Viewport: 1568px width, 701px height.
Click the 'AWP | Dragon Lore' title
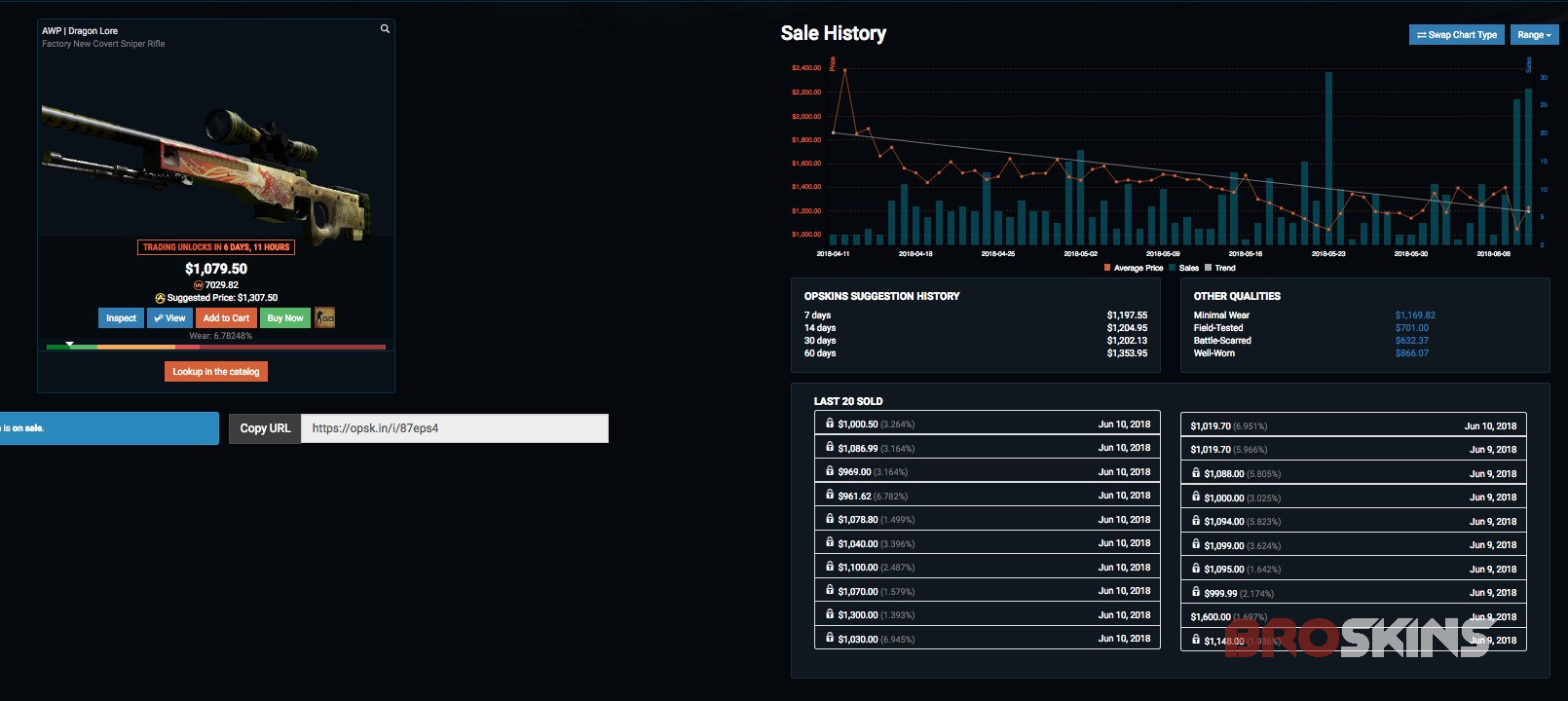80,31
